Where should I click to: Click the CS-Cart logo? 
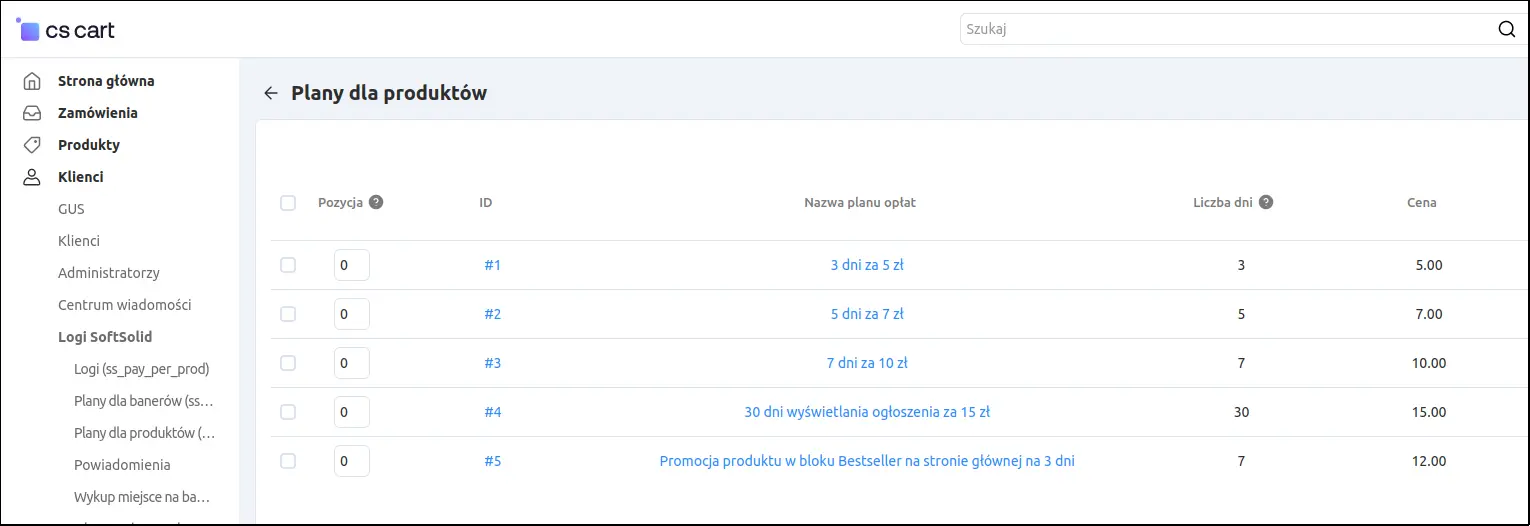click(66, 30)
